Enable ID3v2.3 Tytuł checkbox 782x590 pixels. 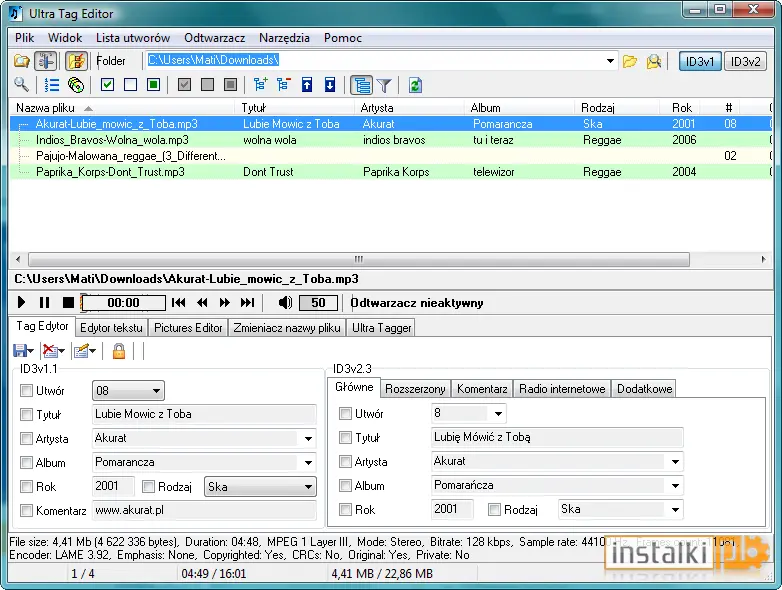(x=345, y=437)
